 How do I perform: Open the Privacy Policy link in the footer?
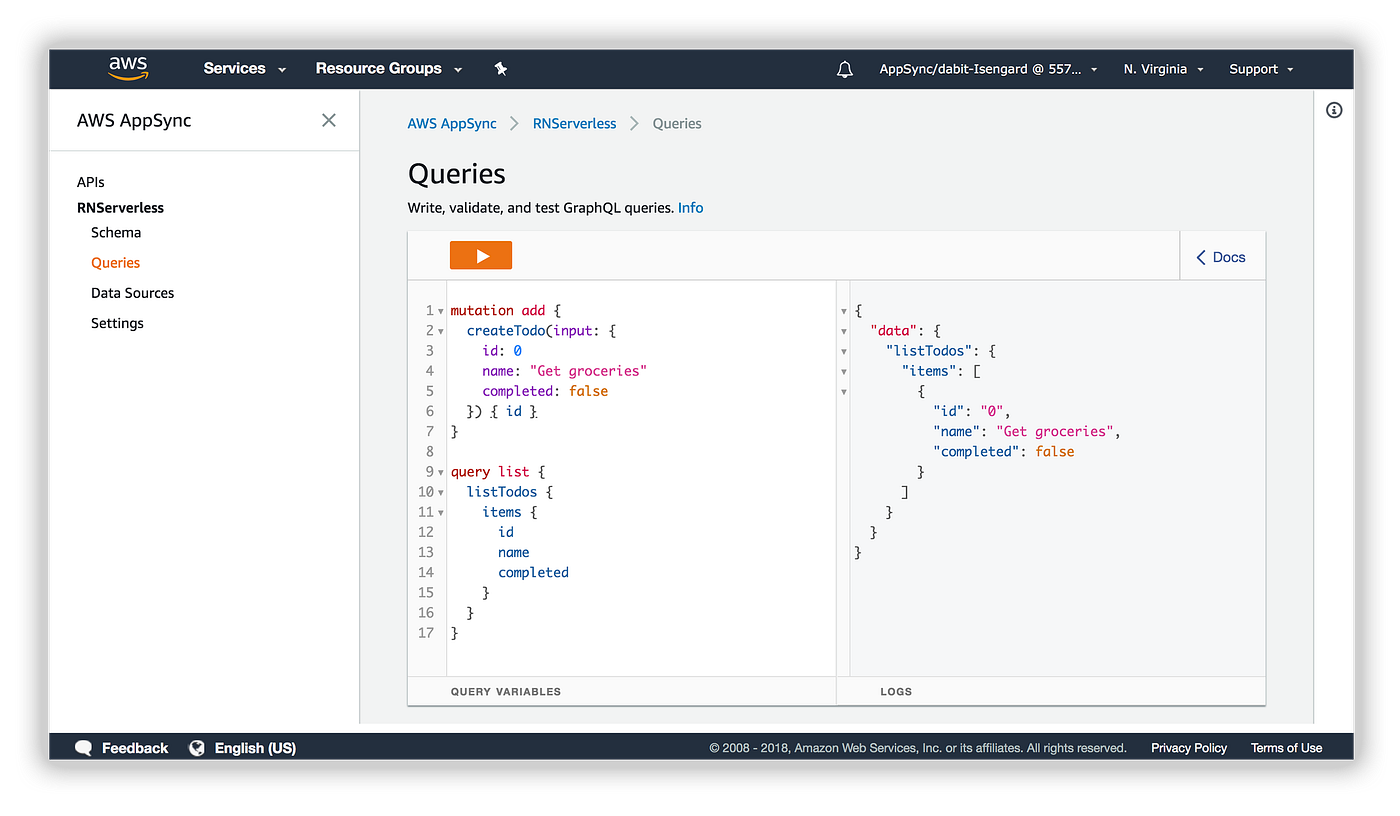[1188, 747]
